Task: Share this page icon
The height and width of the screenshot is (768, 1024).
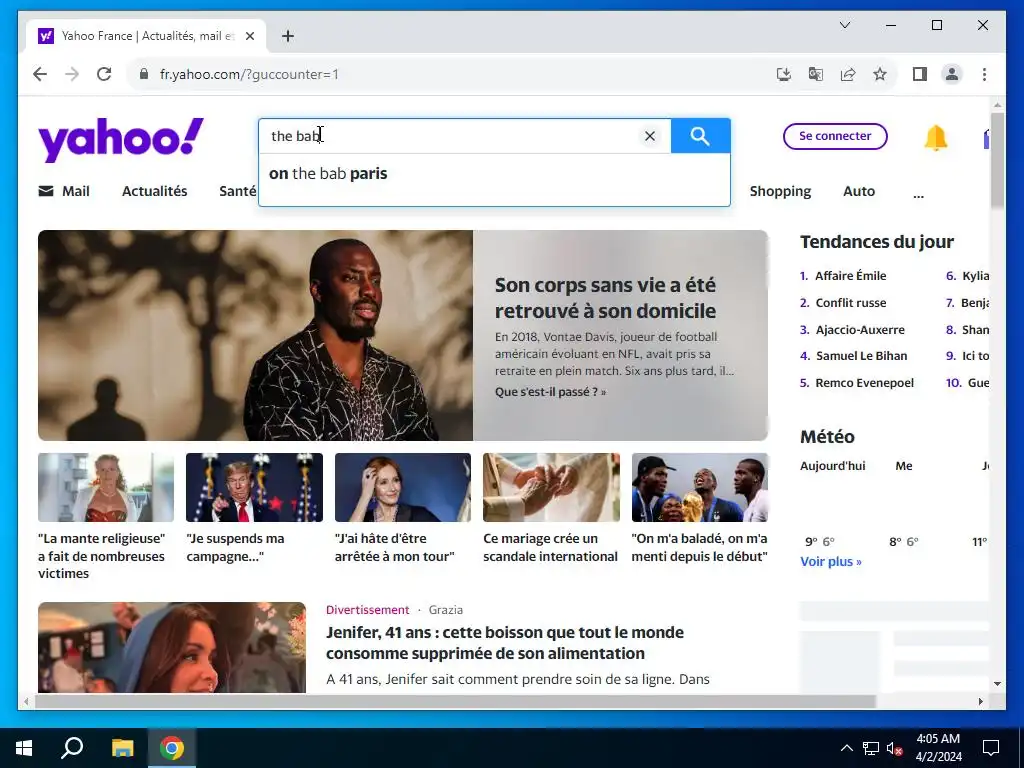Action: pyautogui.click(x=848, y=74)
